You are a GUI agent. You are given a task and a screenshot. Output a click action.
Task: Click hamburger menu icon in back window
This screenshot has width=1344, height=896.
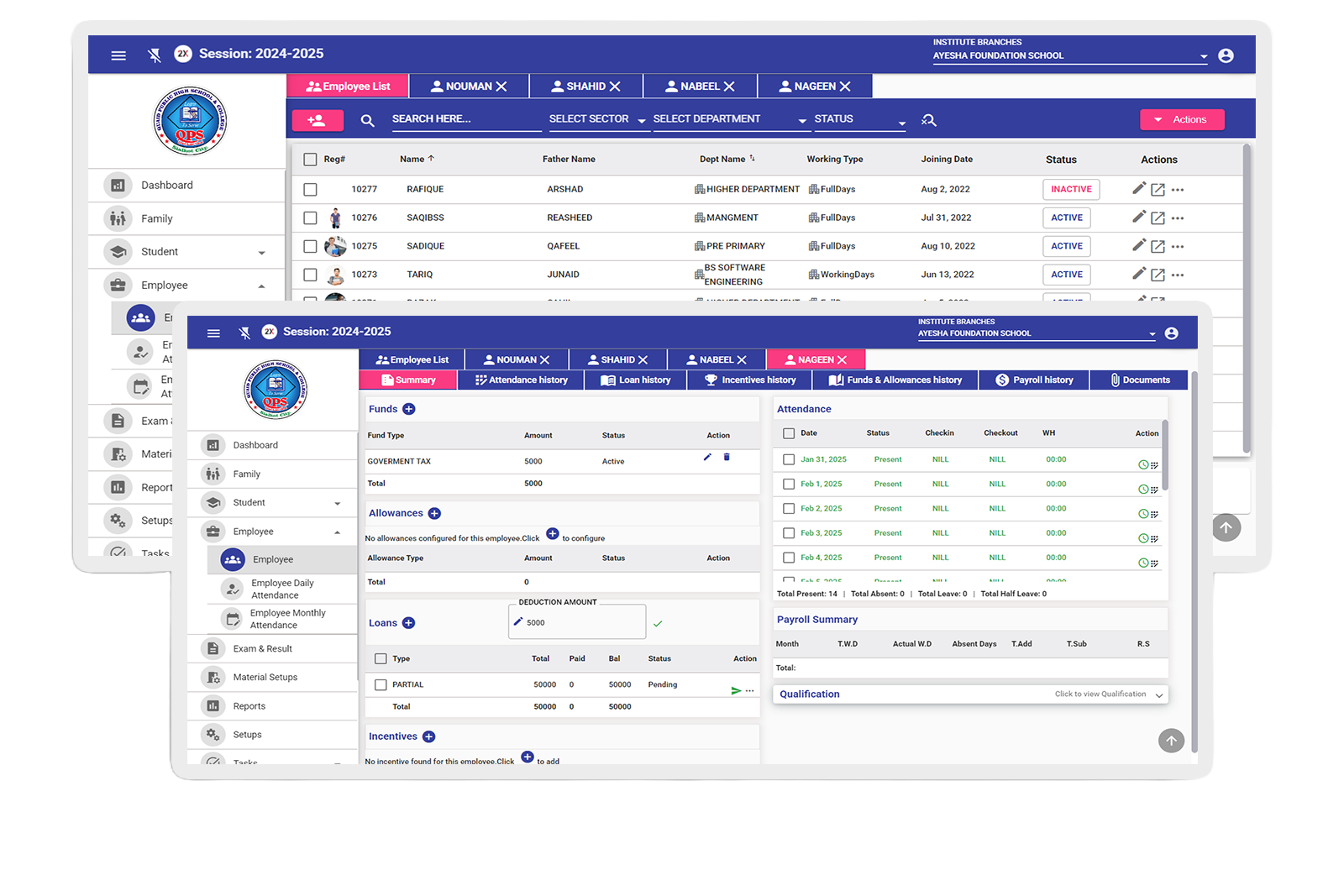[118, 55]
